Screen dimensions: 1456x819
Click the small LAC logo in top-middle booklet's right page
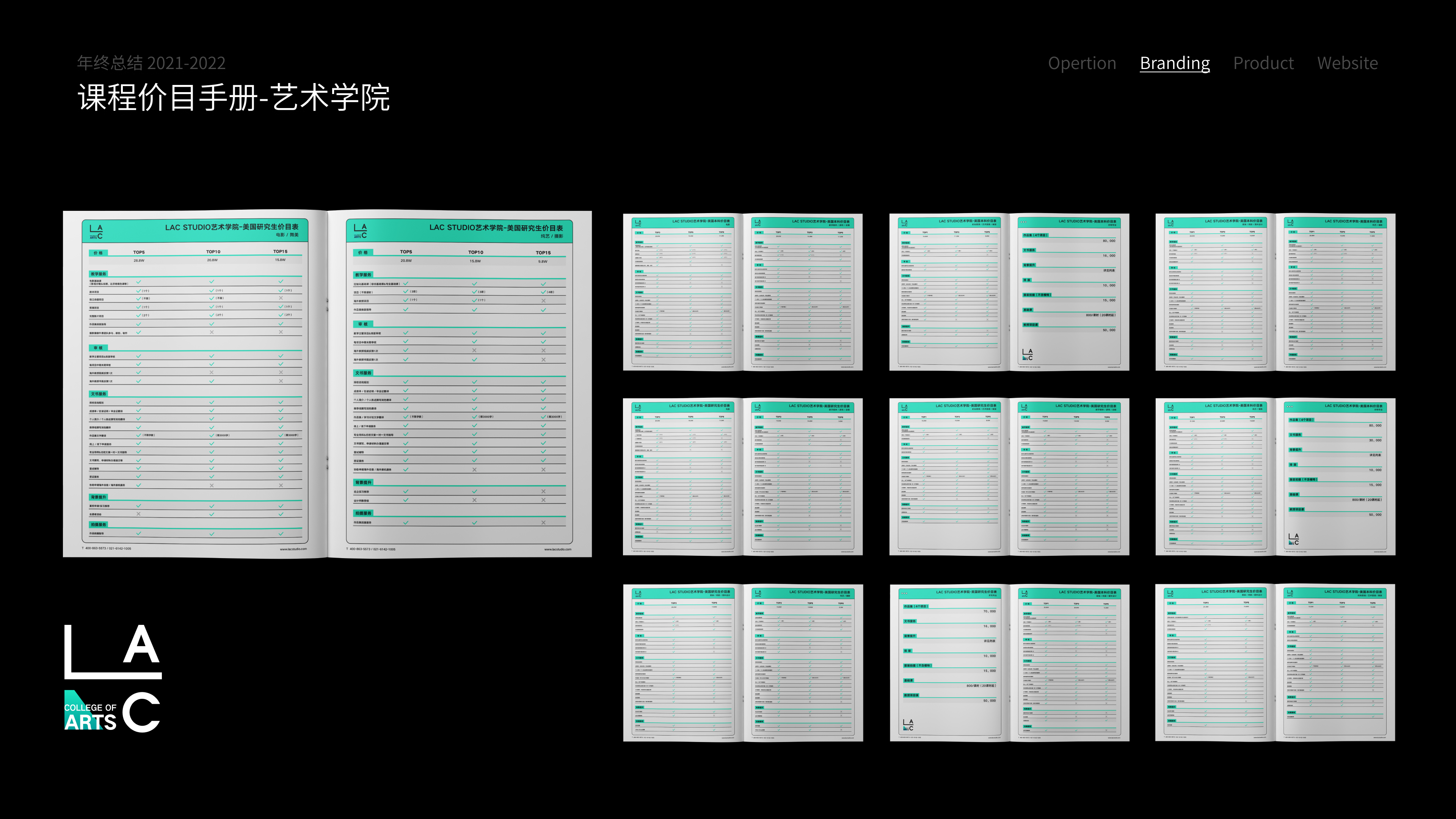[x=1027, y=355]
